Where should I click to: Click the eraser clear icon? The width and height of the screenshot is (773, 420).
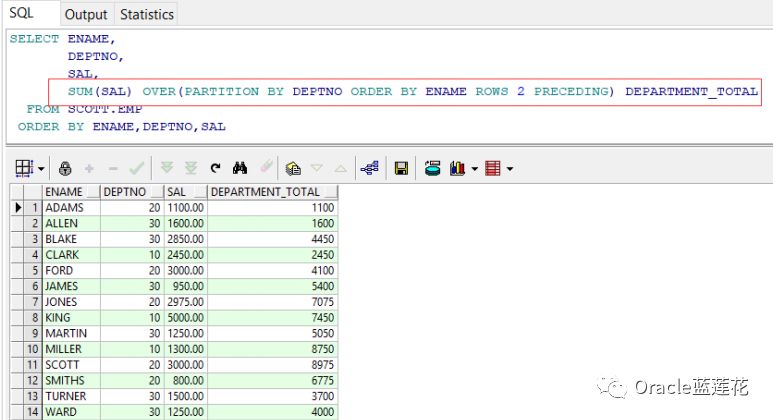point(267,167)
